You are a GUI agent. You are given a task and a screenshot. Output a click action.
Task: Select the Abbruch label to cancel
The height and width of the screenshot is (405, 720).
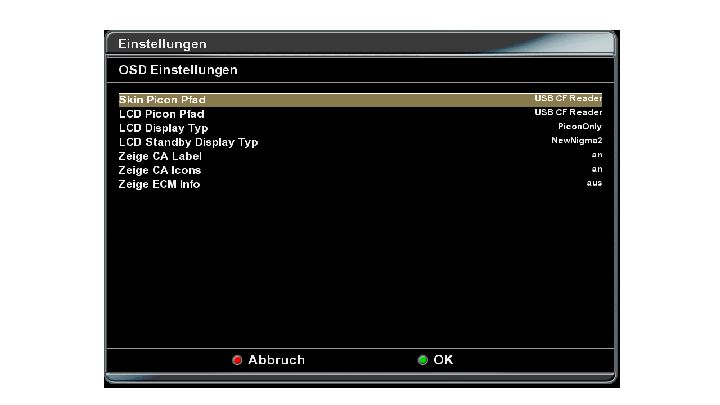(x=276, y=360)
